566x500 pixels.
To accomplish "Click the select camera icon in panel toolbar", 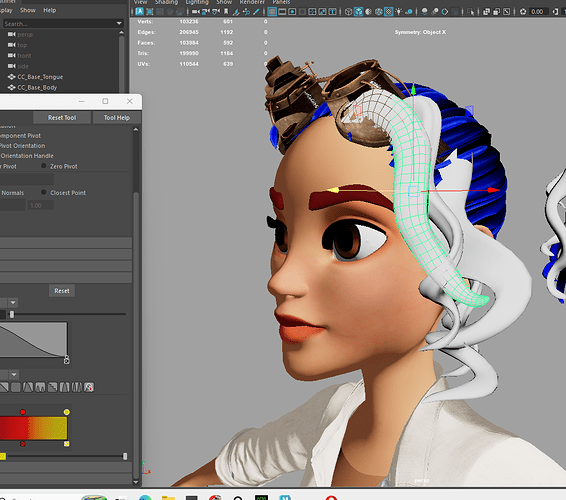I will [x=140, y=12].
